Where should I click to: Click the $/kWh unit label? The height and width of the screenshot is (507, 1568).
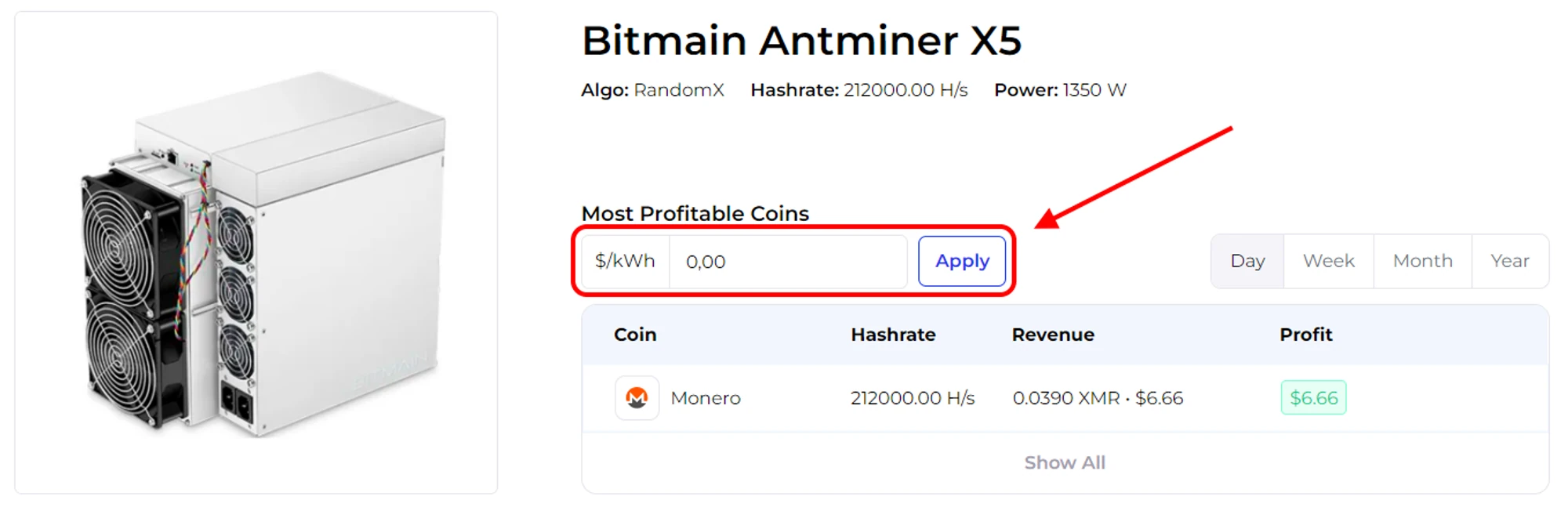tap(625, 261)
